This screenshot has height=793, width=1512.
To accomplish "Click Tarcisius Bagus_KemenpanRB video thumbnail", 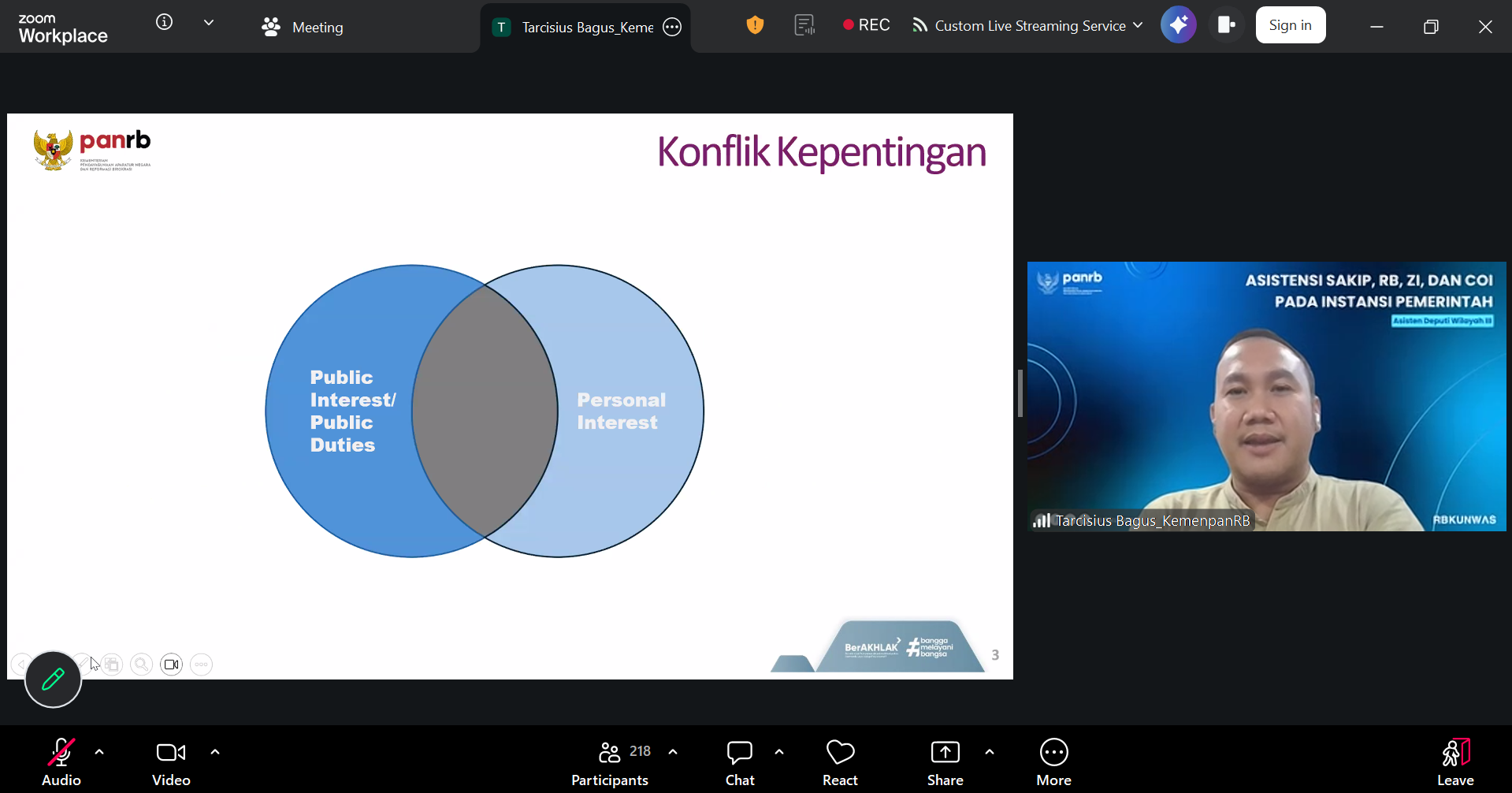I will click(x=1266, y=396).
